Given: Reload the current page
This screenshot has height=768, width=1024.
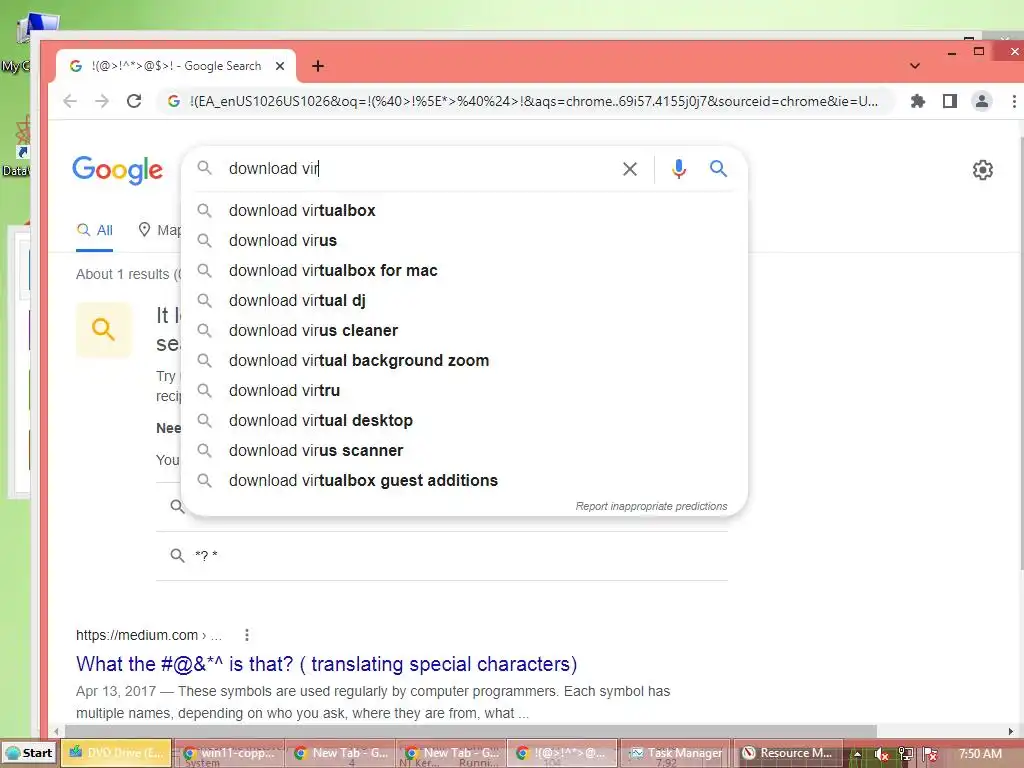Looking at the screenshot, I should [x=134, y=101].
